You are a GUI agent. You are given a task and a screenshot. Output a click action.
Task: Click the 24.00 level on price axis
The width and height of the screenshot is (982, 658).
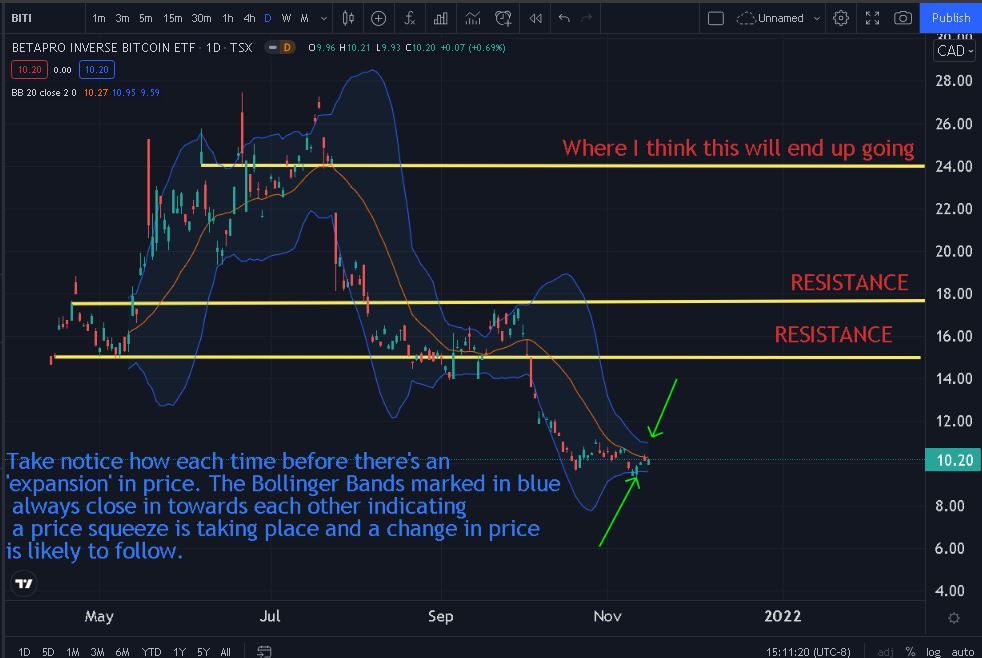click(x=953, y=166)
